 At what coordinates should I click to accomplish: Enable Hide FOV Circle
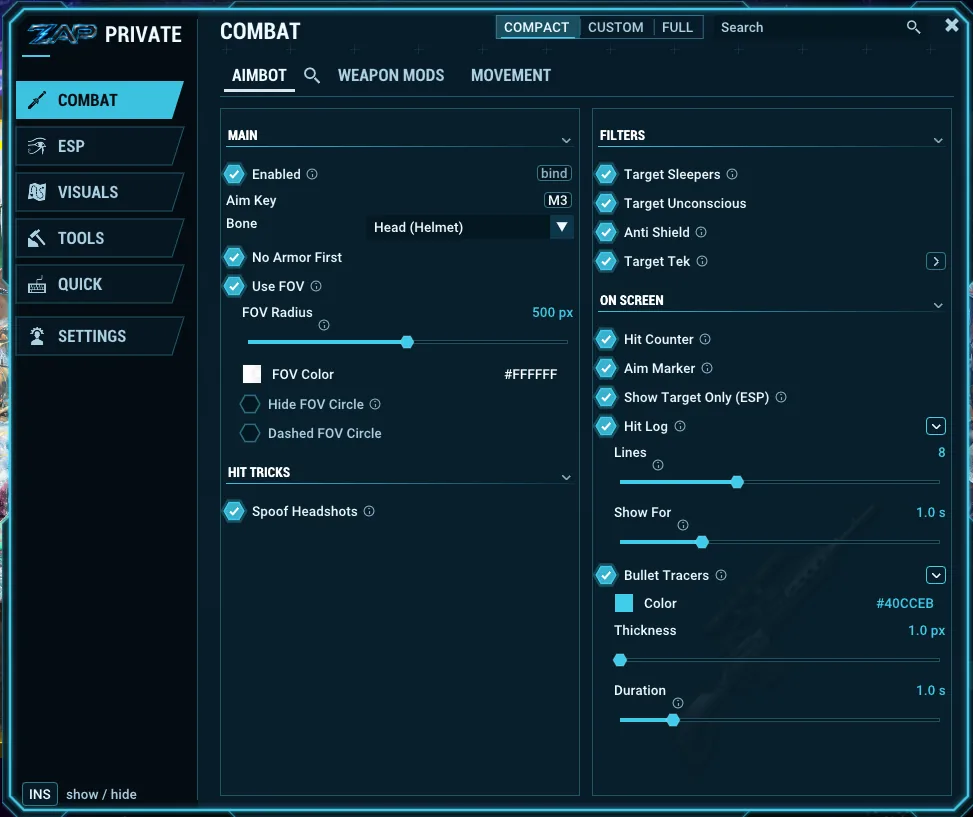pyautogui.click(x=250, y=404)
